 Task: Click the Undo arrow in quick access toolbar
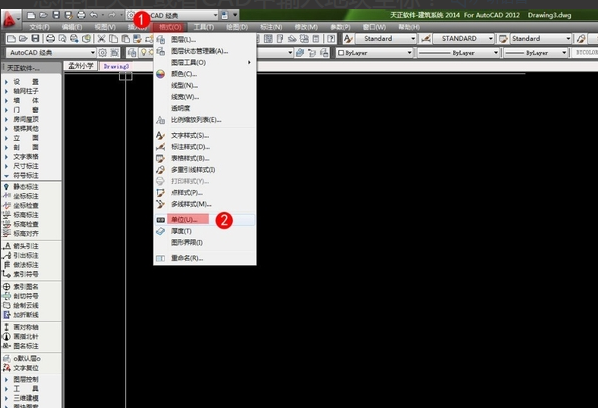coord(93,15)
